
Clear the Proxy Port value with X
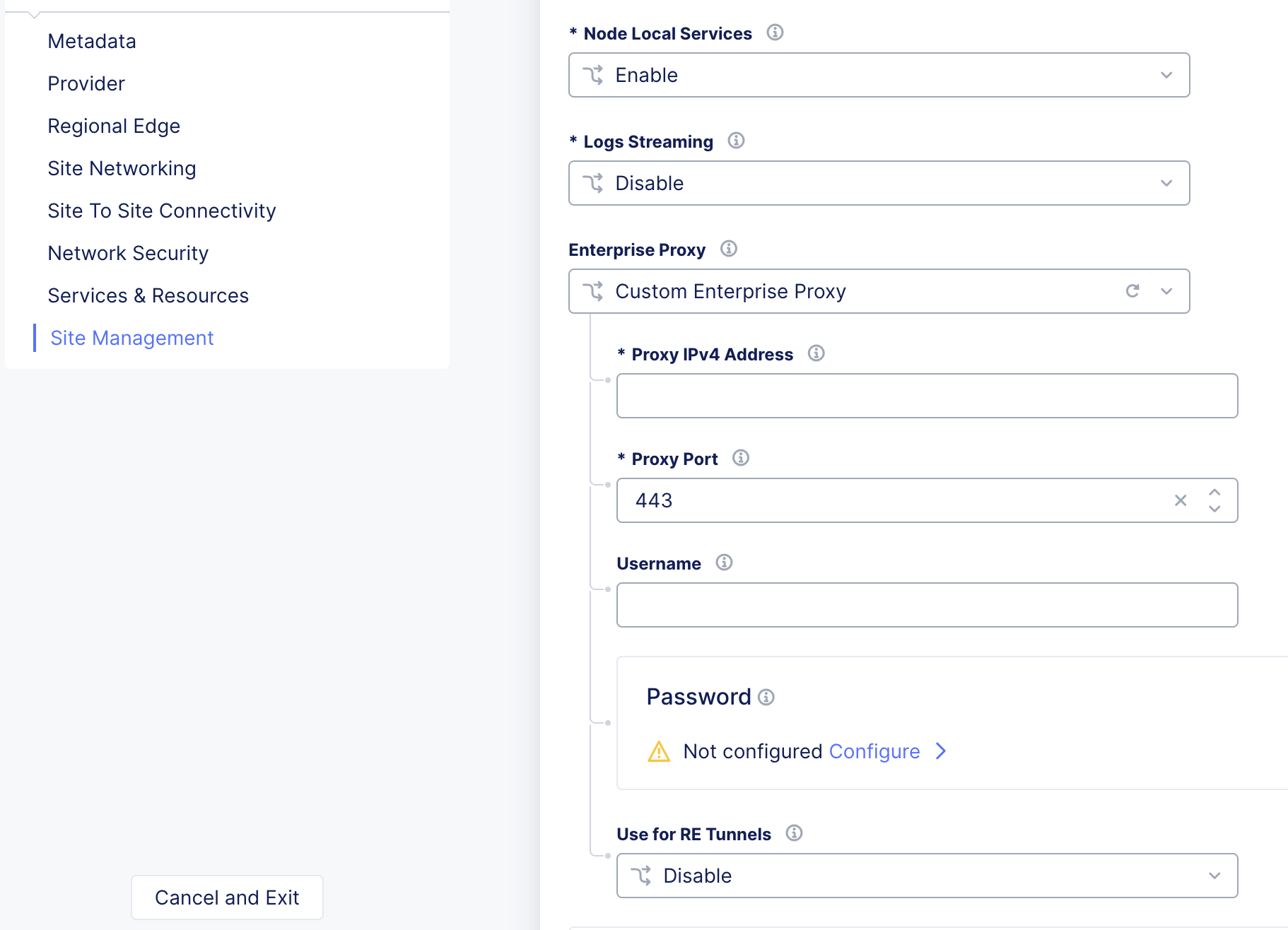[x=1181, y=500]
